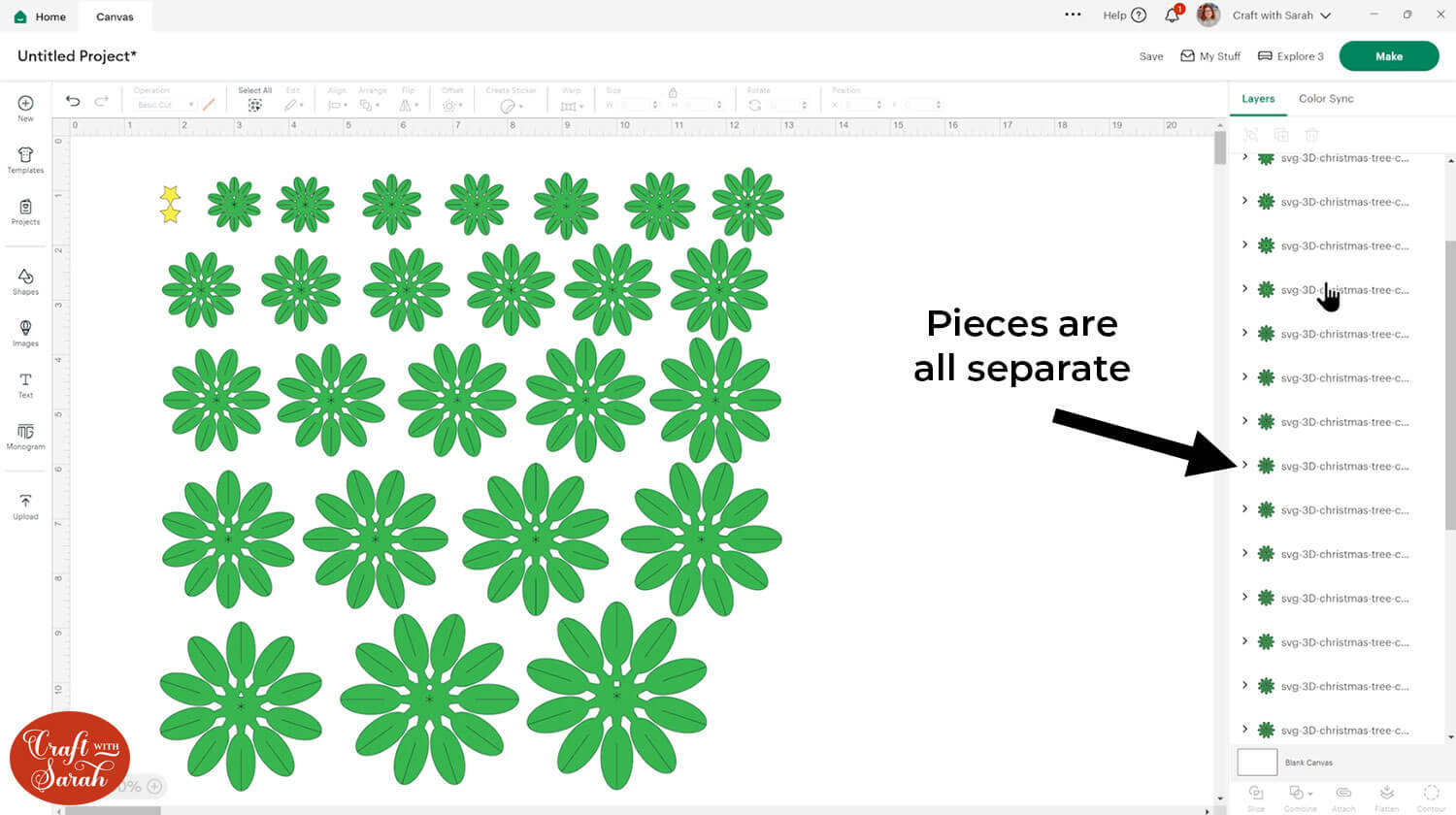Screen dimensions: 1456x815
Task: Click the Upload icon in left sidebar
Action: 25,506
